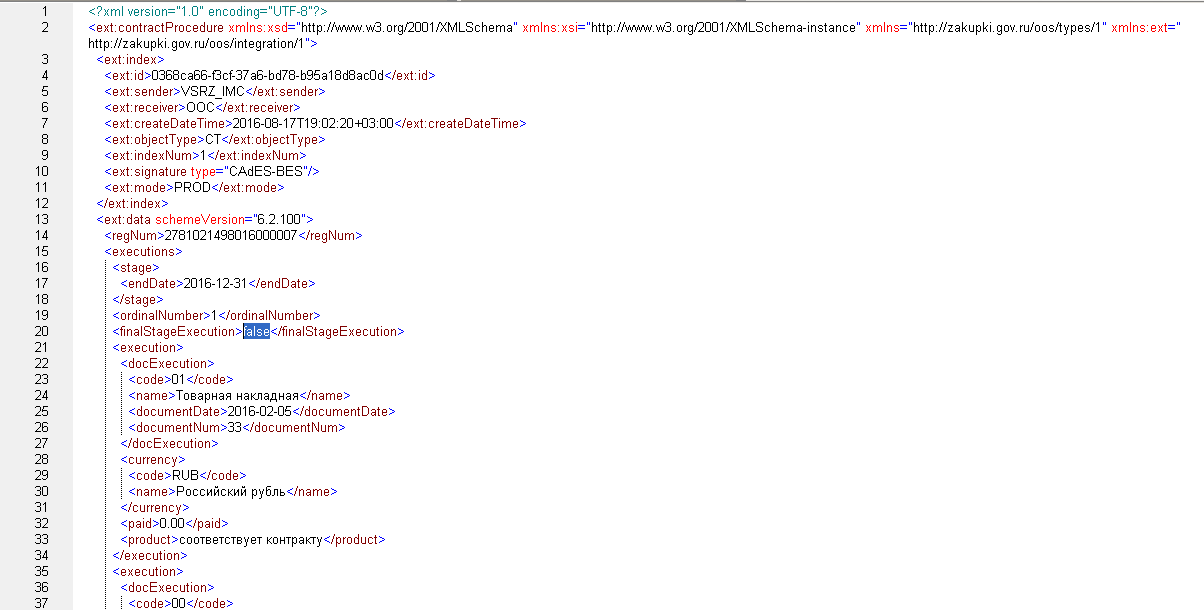
Task: Click the receiver value OOC
Action: click(x=201, y=107)
